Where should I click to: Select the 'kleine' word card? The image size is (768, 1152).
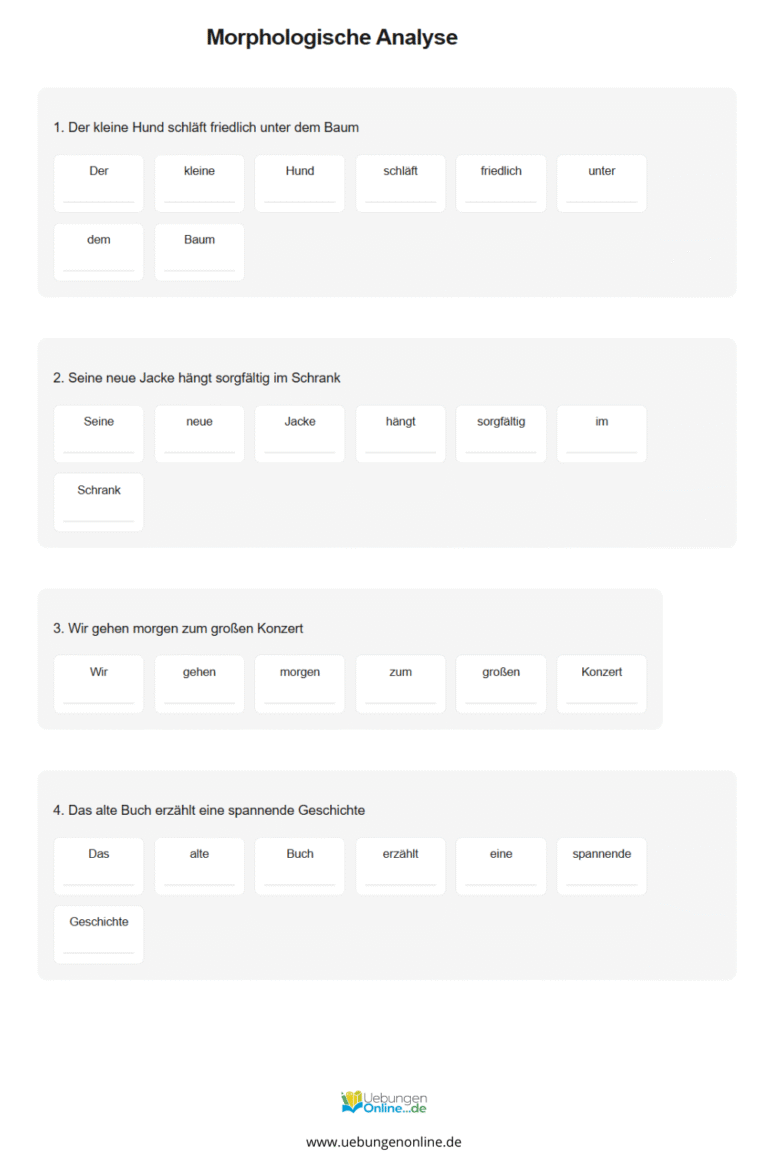click(x=199, y=184)
